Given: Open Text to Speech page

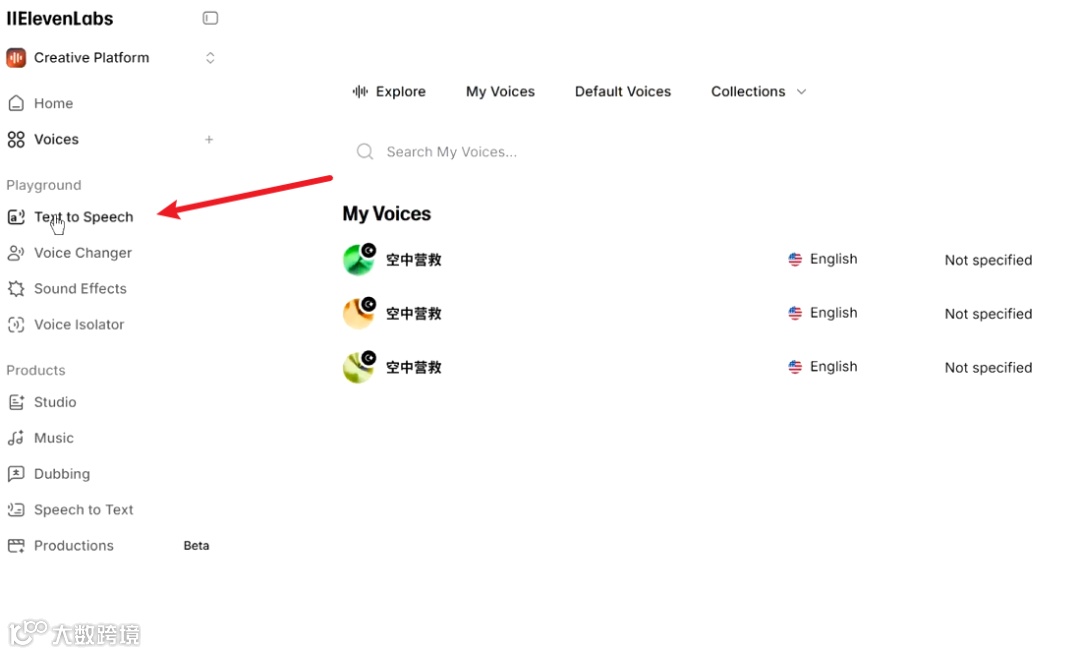Looking at the screenshot, I should pos(84,217).
